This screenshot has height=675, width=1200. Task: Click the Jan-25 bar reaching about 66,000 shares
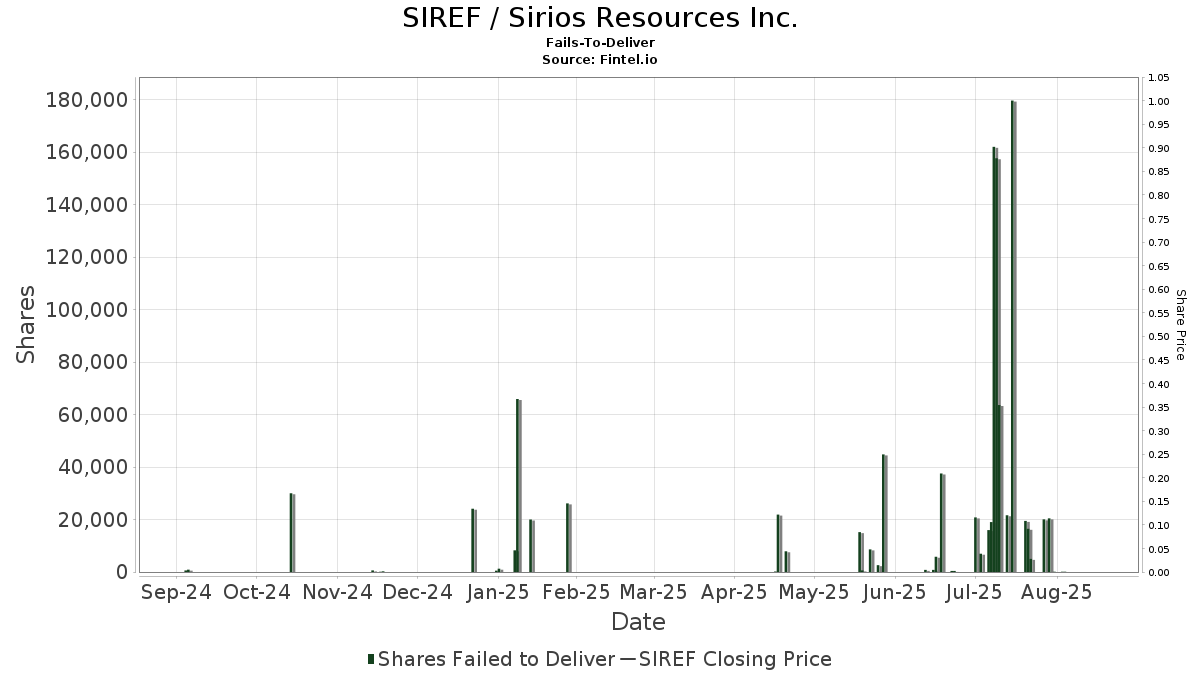click(x=519, y=486)
